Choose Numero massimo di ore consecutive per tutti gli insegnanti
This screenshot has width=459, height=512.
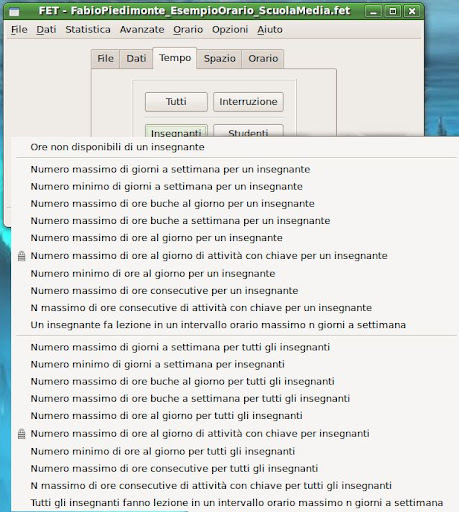tap(174, 469)
